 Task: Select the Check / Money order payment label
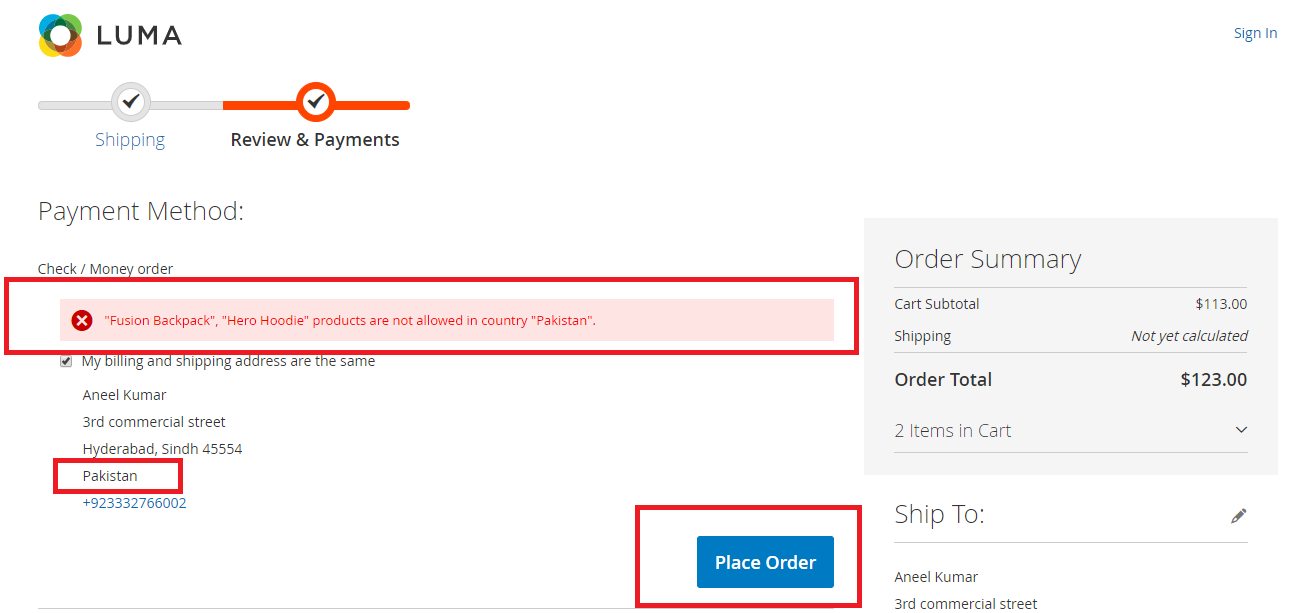(x=105, y=269)
